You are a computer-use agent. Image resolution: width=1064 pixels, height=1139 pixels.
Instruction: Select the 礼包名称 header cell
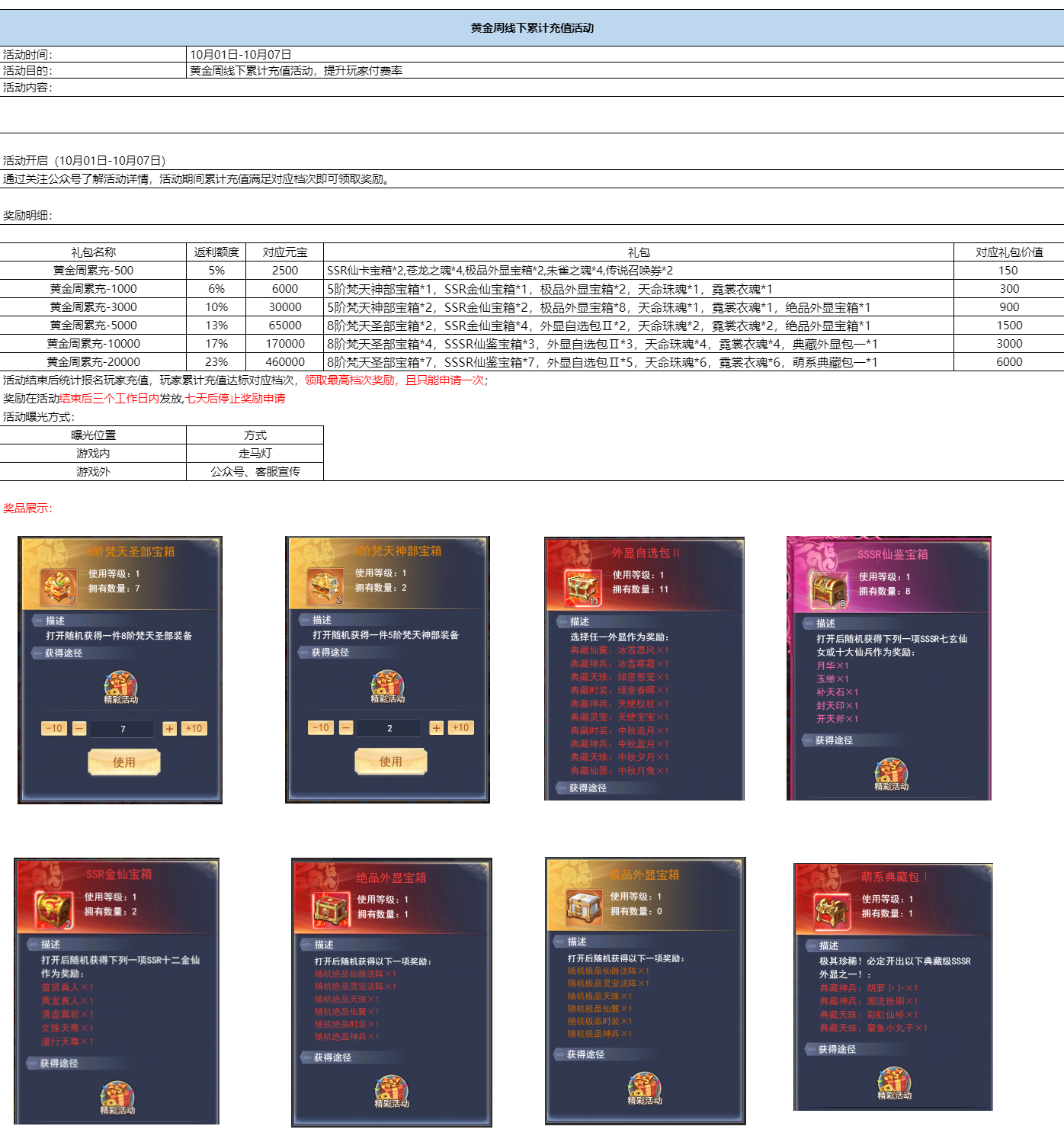(93, 252)
